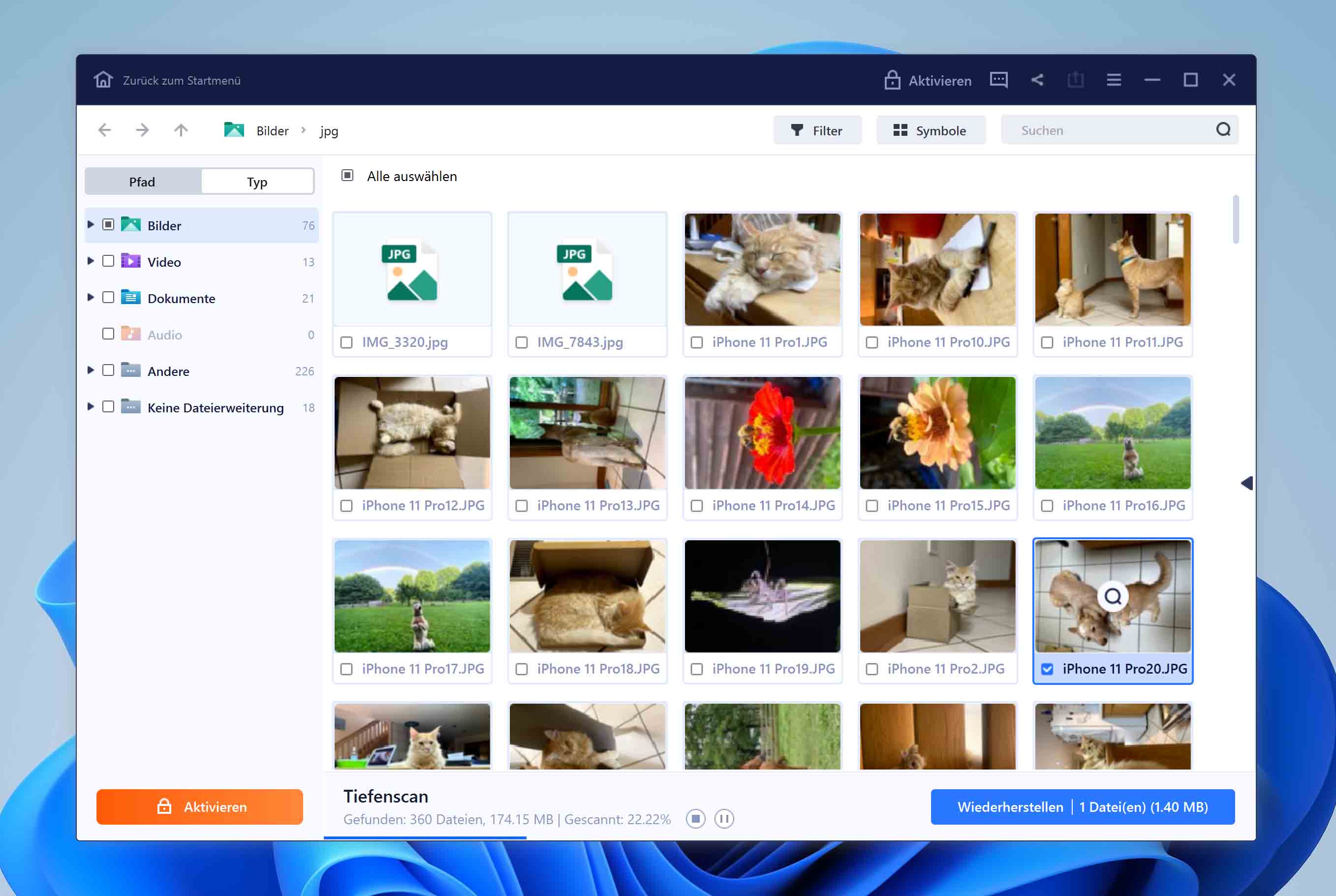Click the lock Aktivieren icon in title bar
The image size is (1336, 896).
pyautogui.click(x=892, y=80)
